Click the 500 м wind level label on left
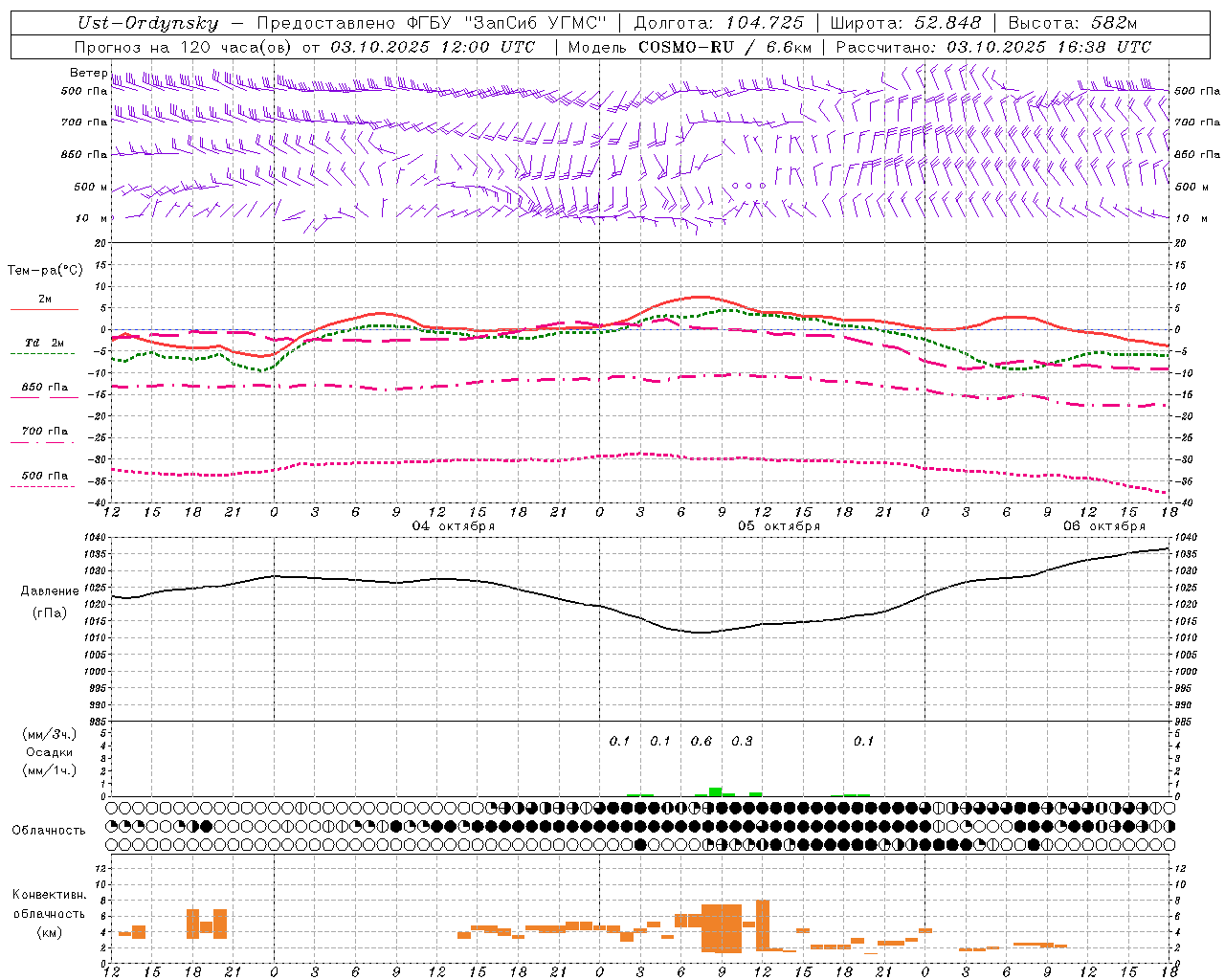 91,187
